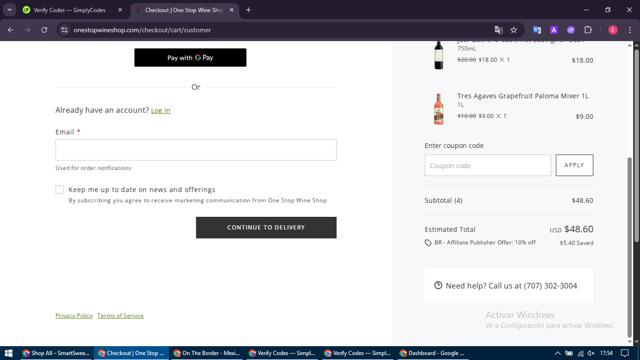This screenshot has height=360, width=640.
Task: Click Continue to Delivery button
Action: pos(266,227)
